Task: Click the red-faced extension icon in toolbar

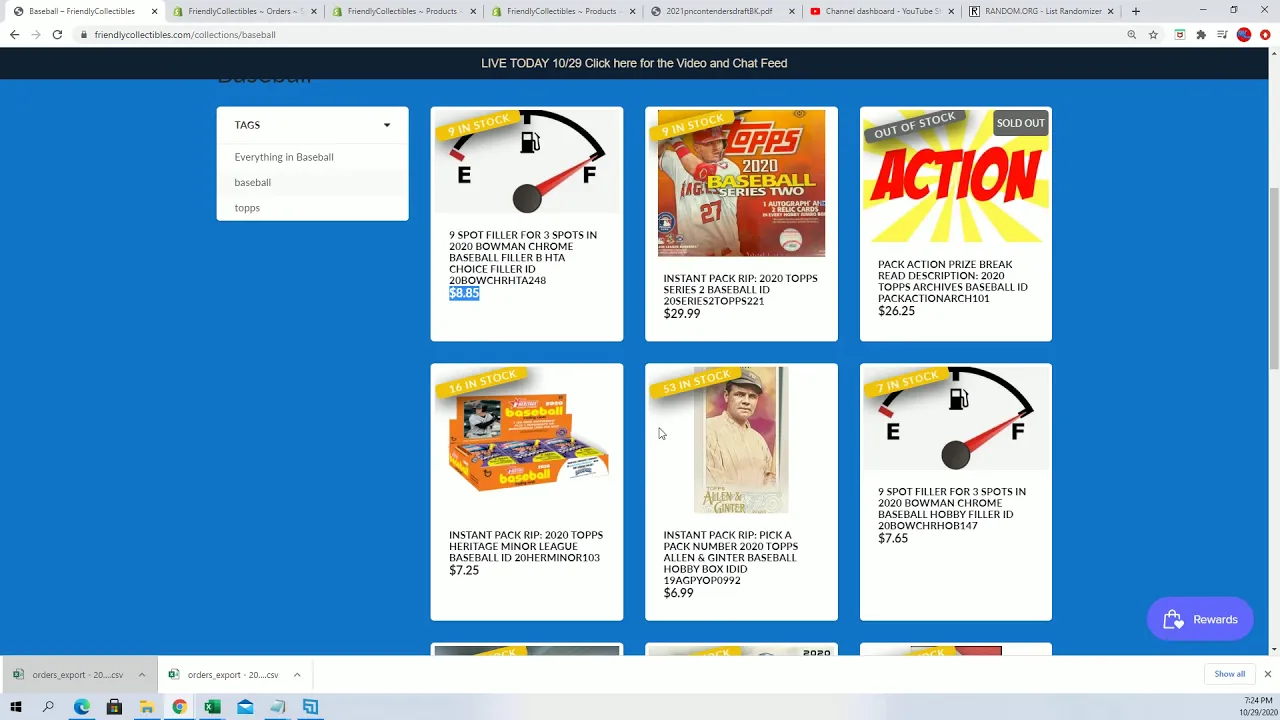Action: coord(1180,34)
